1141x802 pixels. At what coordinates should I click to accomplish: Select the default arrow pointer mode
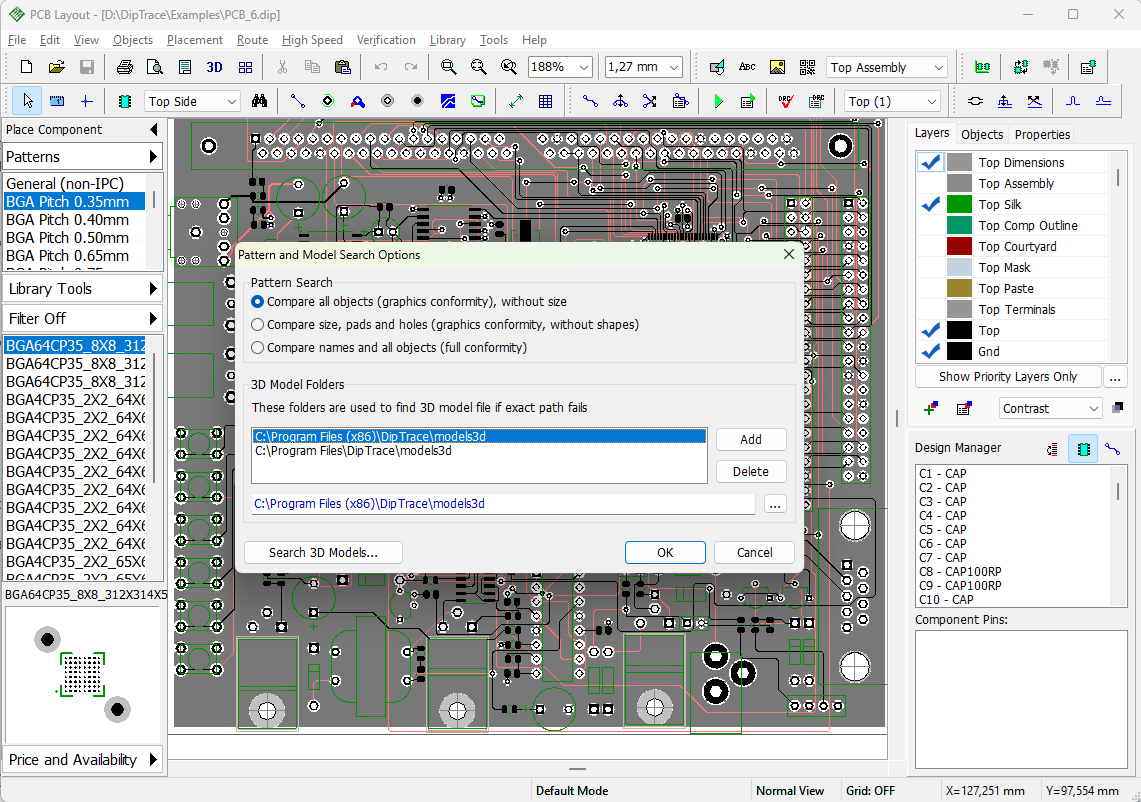coord(27,101)
